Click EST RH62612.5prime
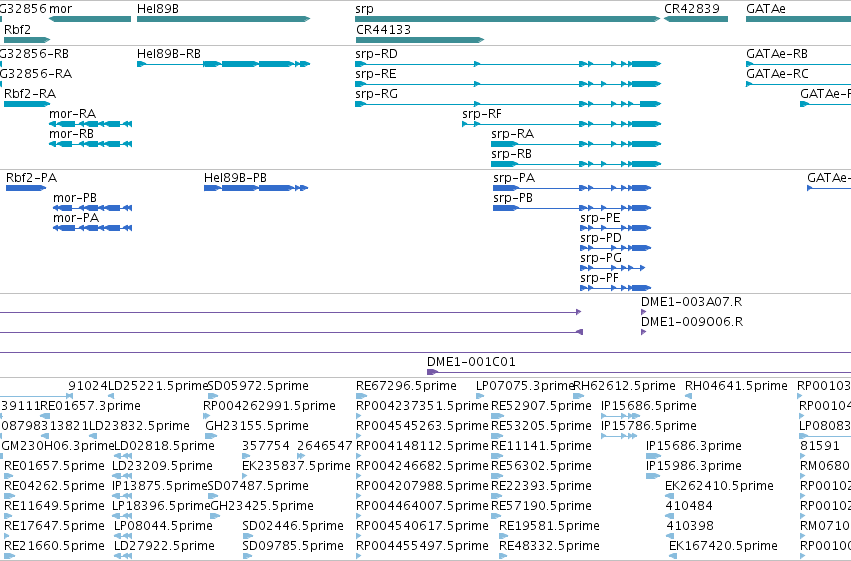 click(625, 386)
